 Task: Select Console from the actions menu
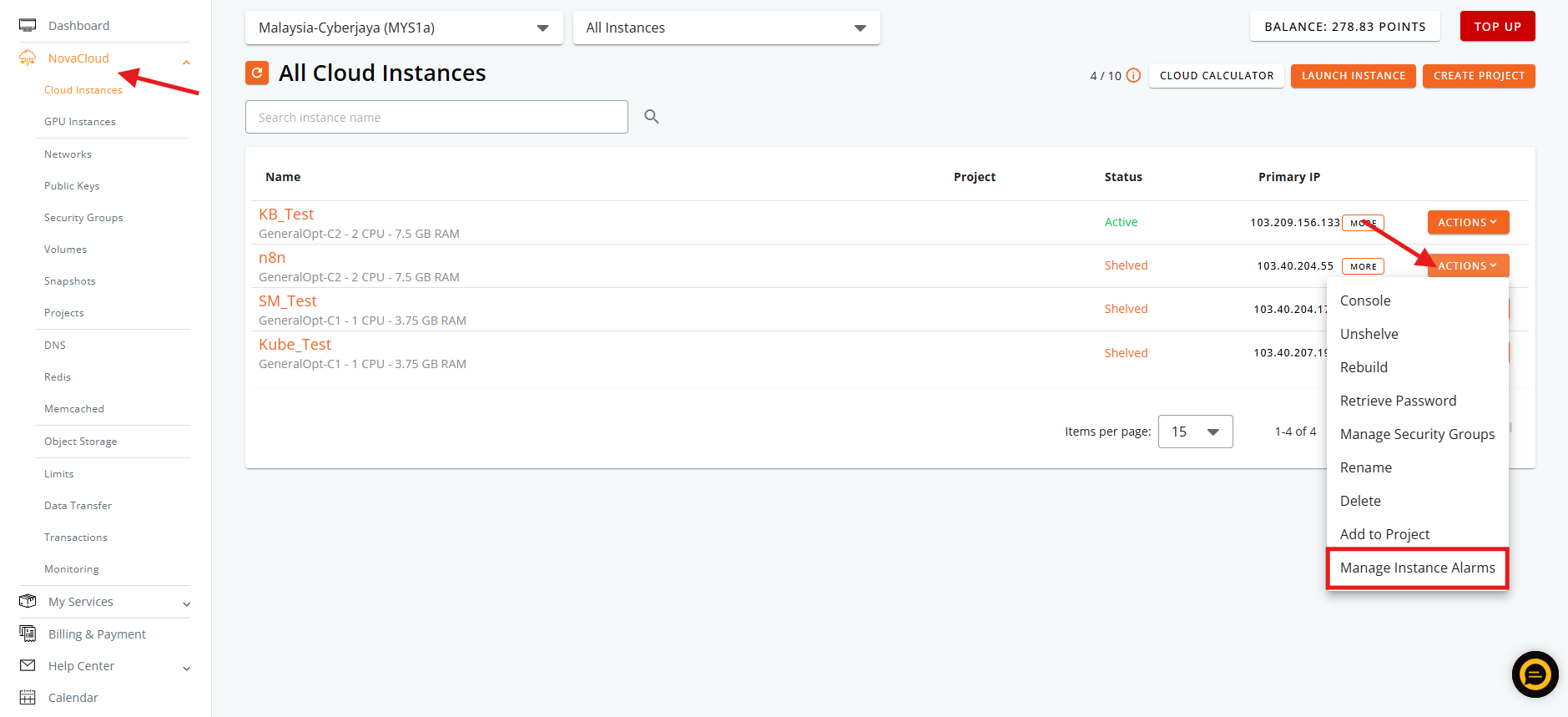(1417, 300)
